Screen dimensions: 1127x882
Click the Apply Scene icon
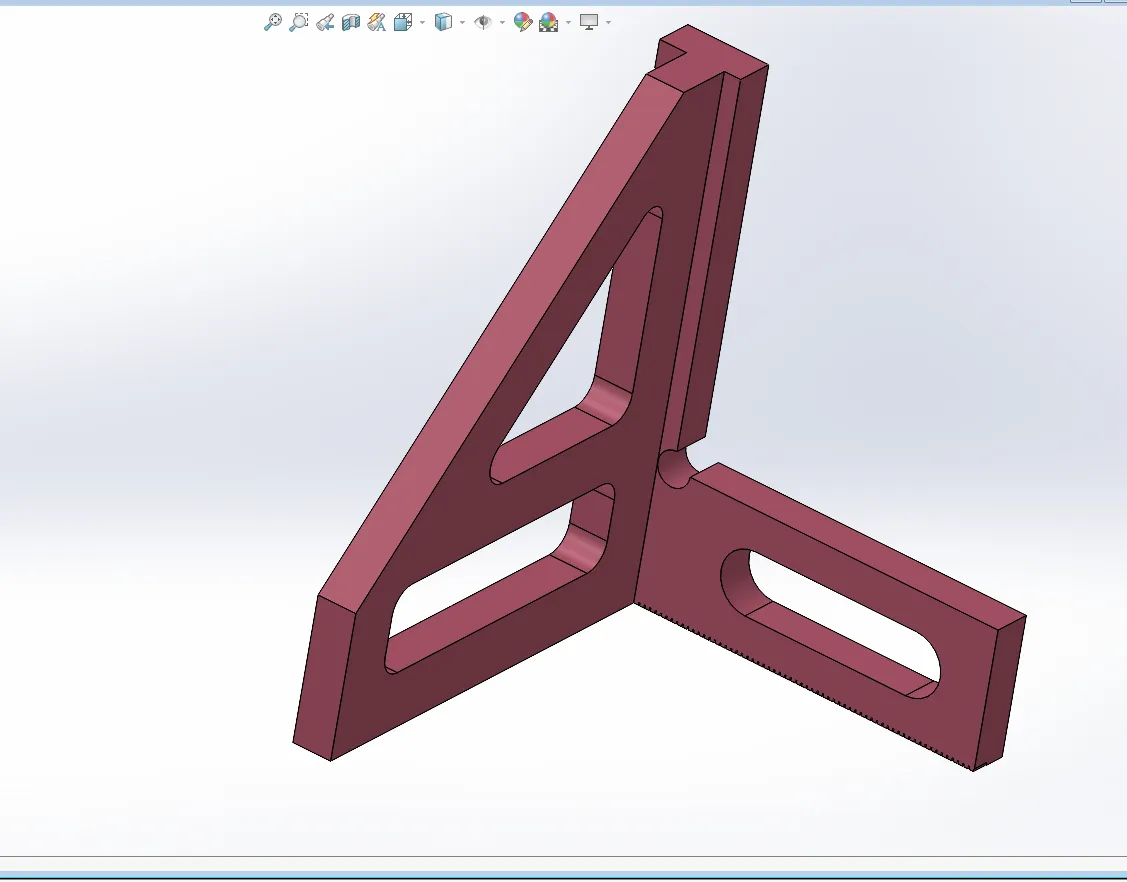pos(549,22)
